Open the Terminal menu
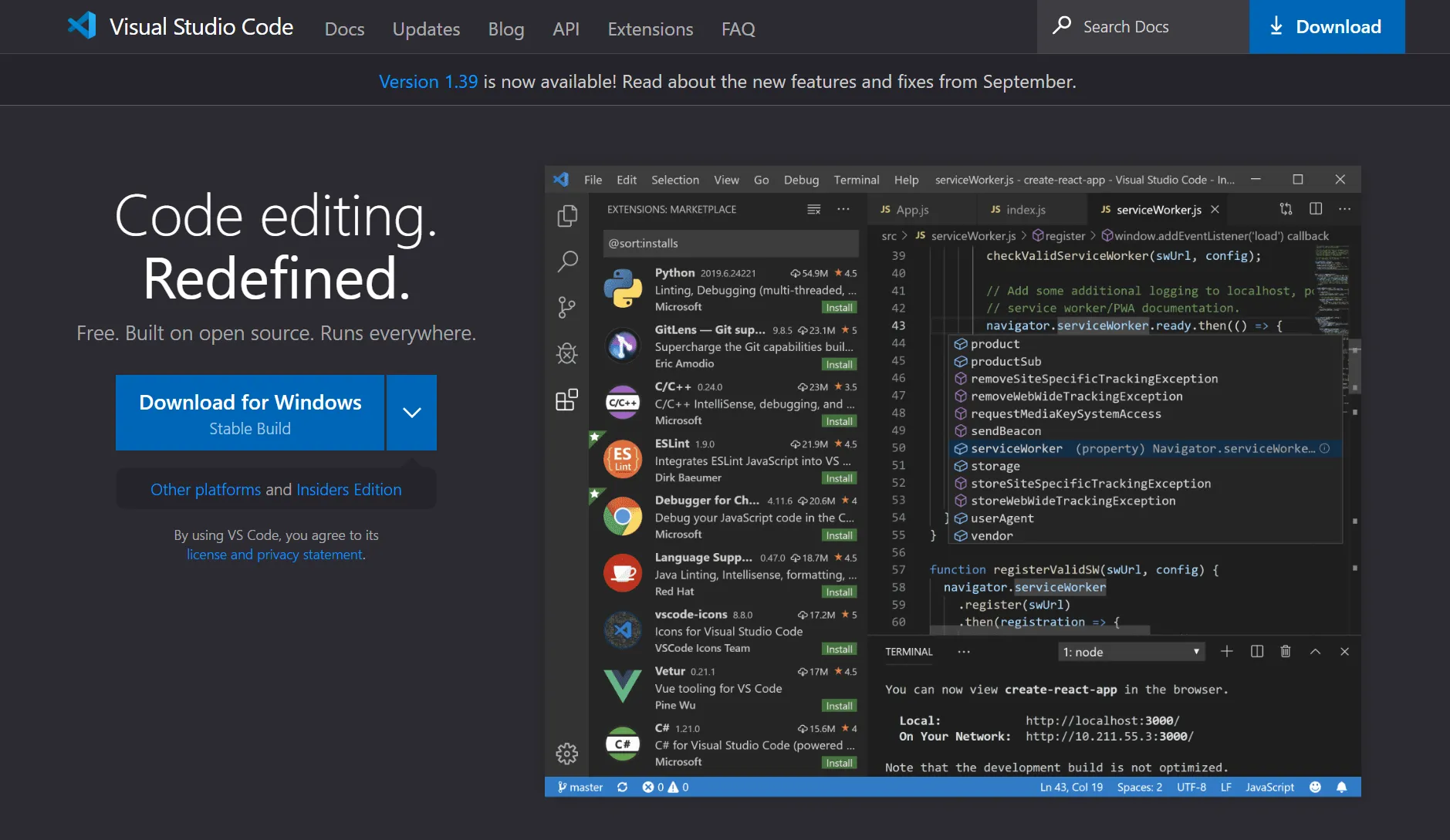1450x840 pixels. 856,179
